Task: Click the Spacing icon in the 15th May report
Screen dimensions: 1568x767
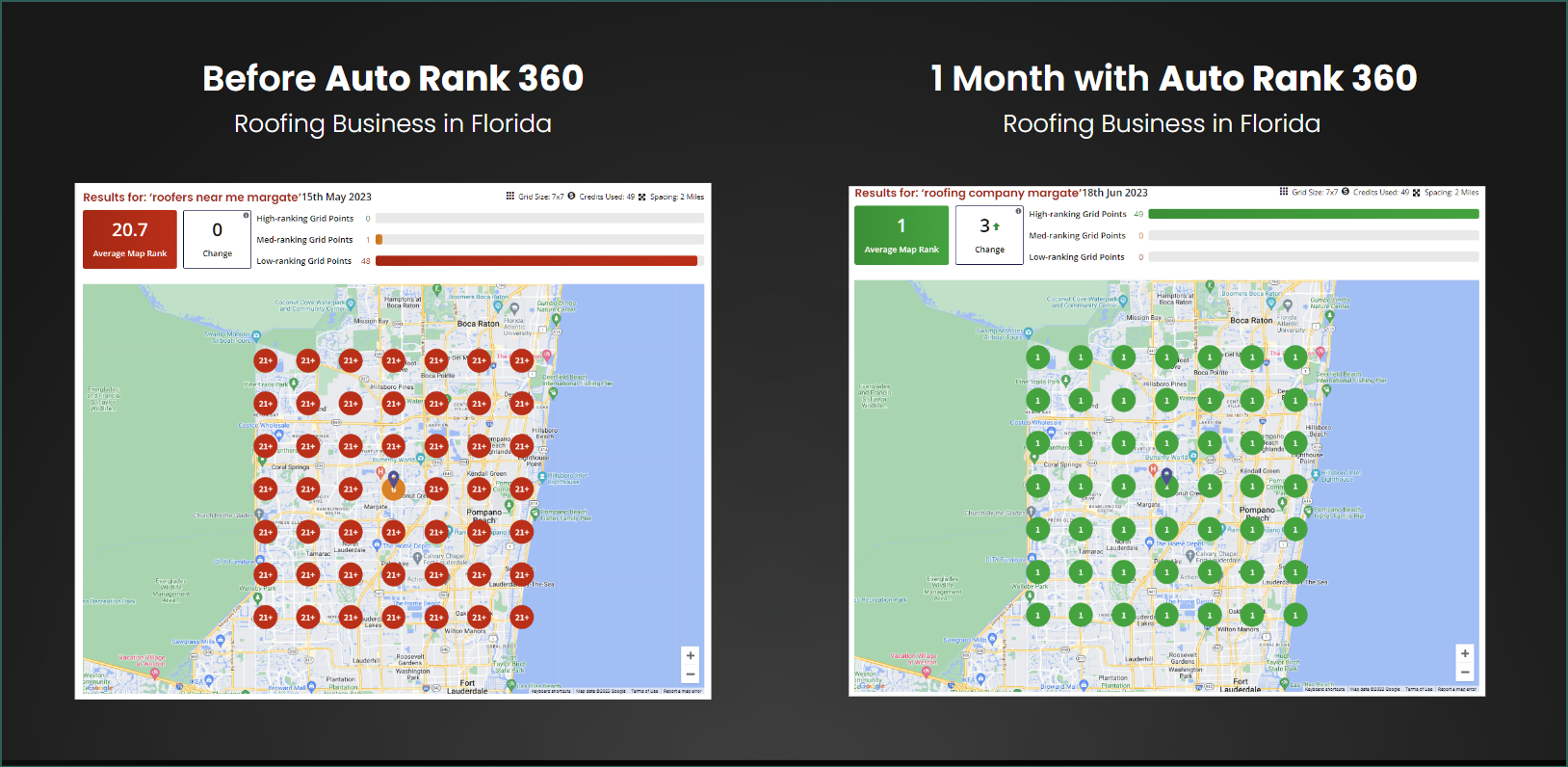Action: click(641, 197)
